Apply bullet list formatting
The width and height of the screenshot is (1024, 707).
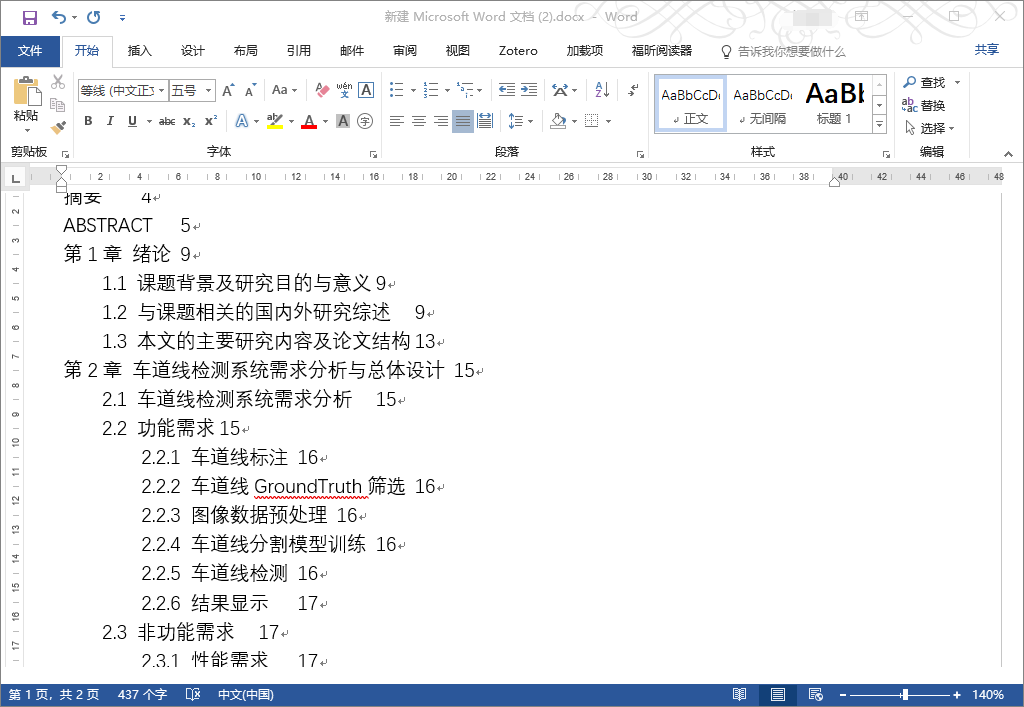coord(396,90)
